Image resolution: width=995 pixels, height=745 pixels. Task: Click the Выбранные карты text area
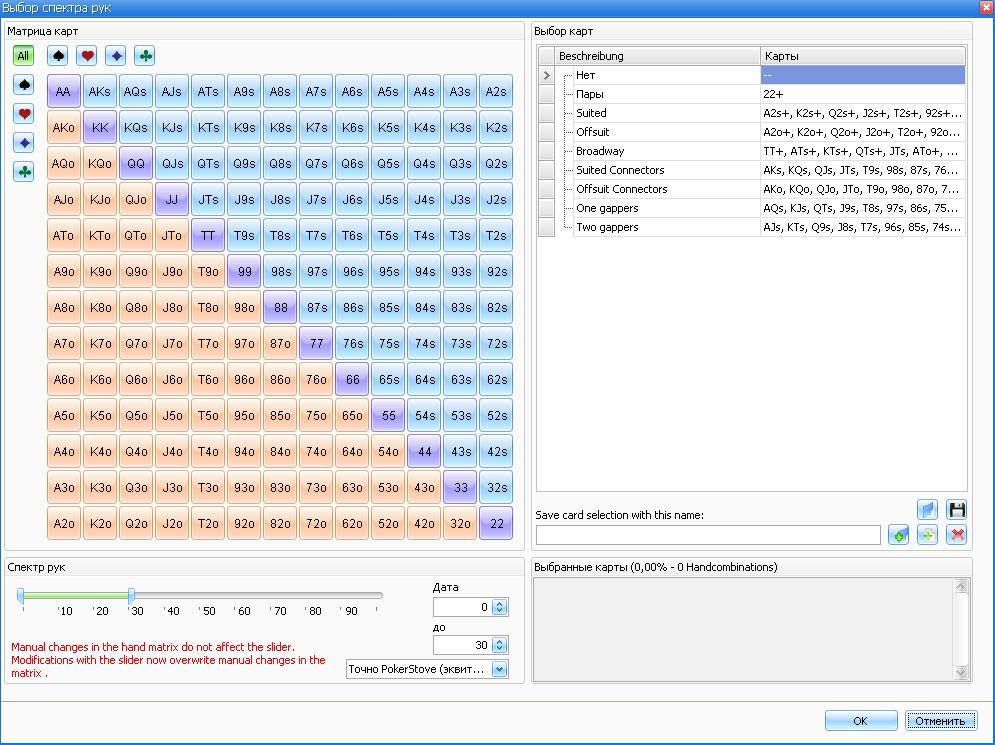[x=744, y=630]
